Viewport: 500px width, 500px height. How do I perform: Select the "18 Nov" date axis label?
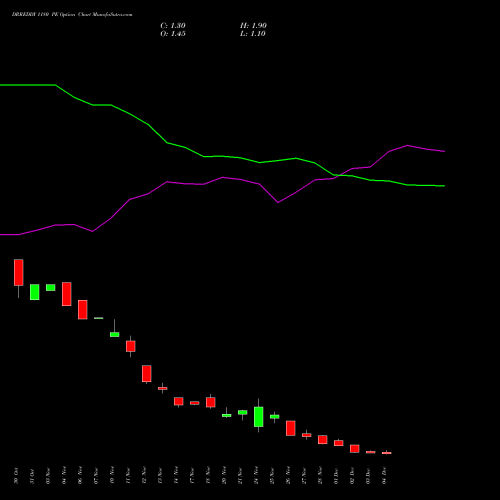click(x=208, y=475)
